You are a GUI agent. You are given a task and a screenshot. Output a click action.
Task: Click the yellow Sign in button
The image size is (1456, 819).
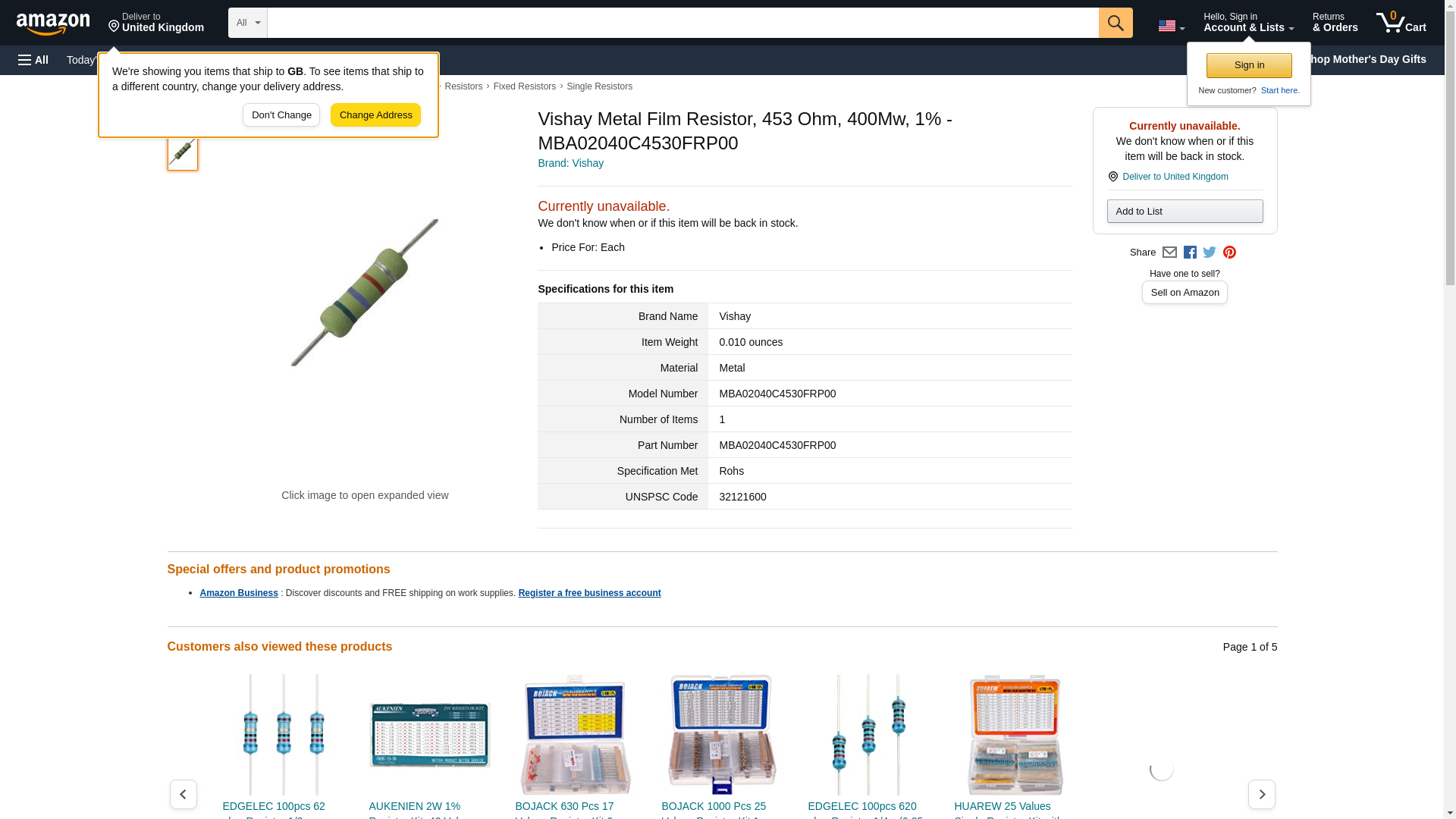coord(1249,65)
